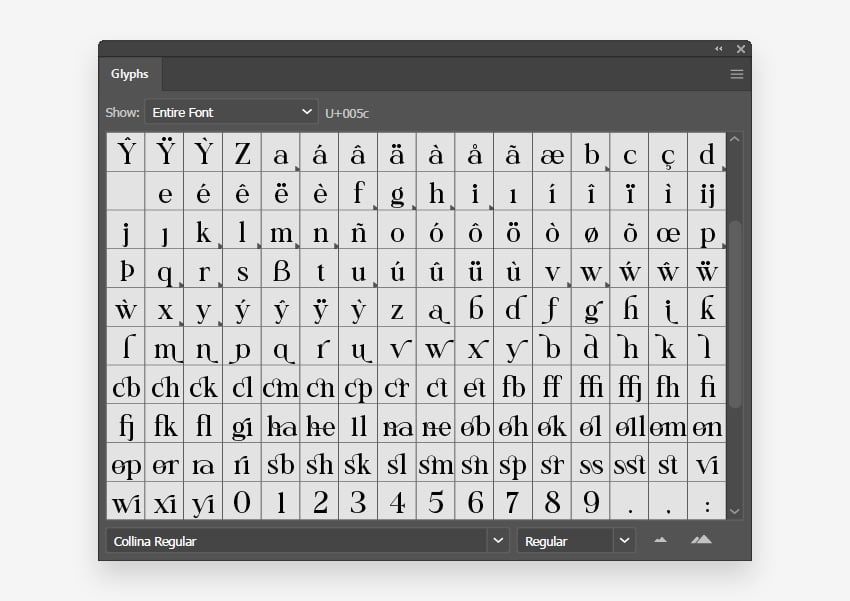Screen dimensions: 850x601
Task: Select the digit 0 glyph
Action: (242, 502)
